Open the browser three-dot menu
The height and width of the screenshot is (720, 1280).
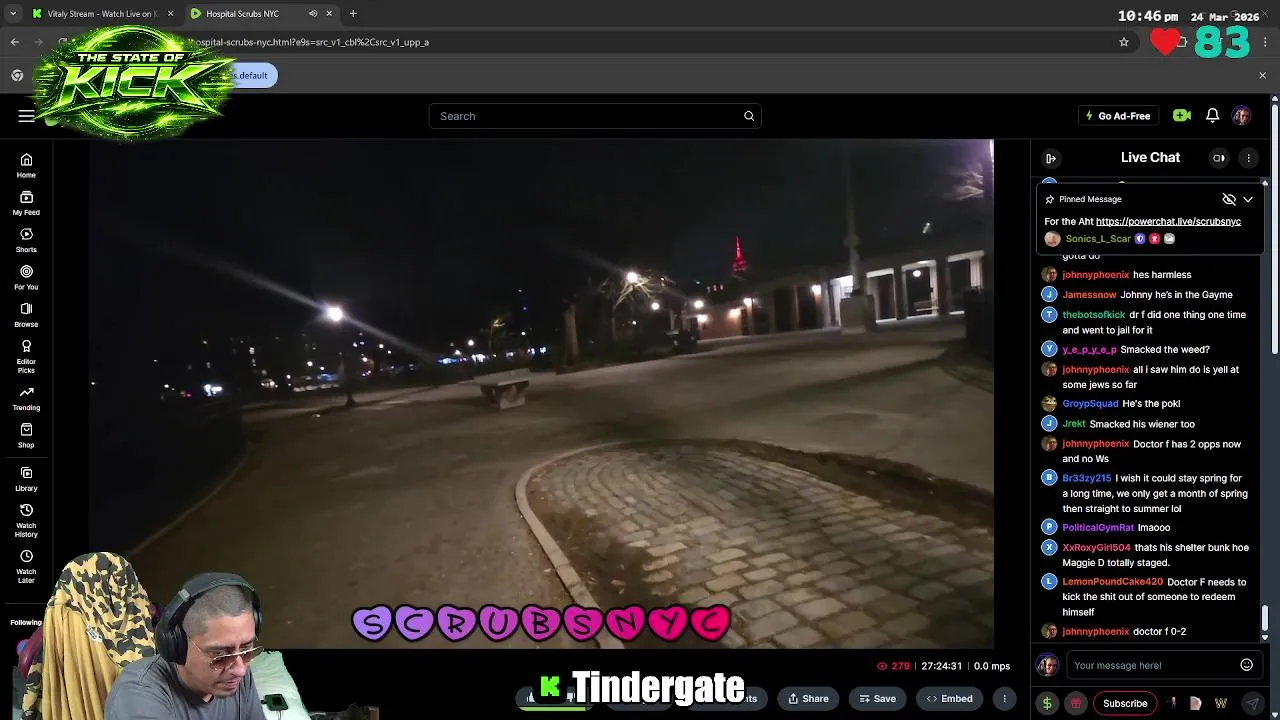coord(1266,42)
